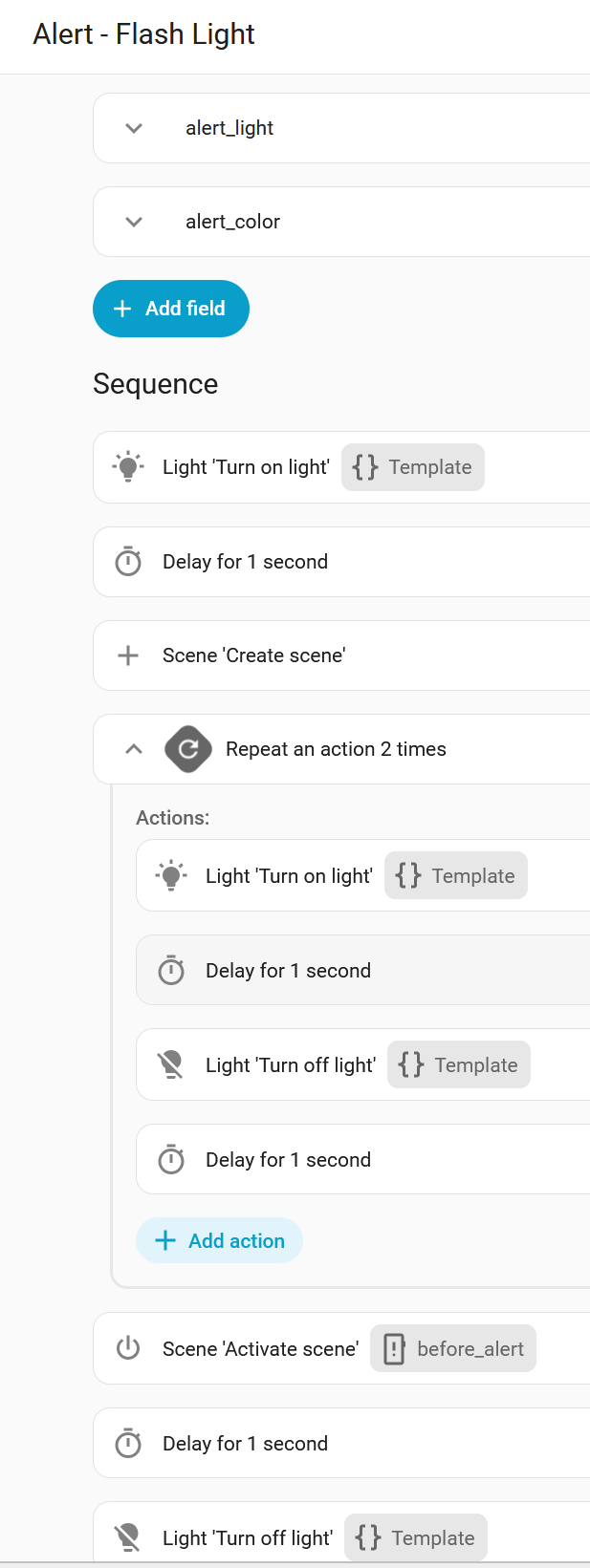Viewport: 590px width, 1568px height.
Task: Open the Scene 'Create scene' action
Action: [254, 655]
